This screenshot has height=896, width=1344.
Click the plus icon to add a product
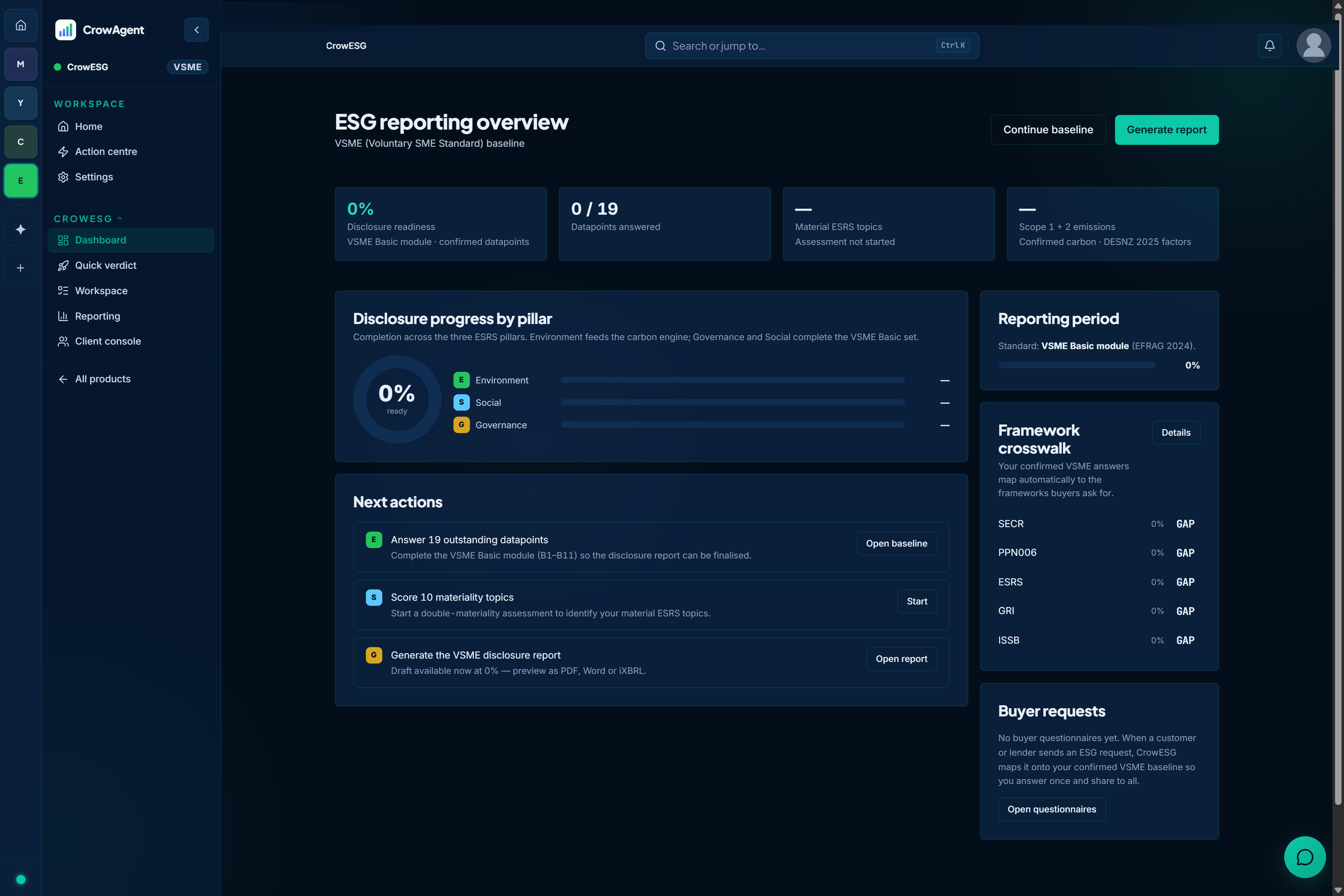[21, 268]
